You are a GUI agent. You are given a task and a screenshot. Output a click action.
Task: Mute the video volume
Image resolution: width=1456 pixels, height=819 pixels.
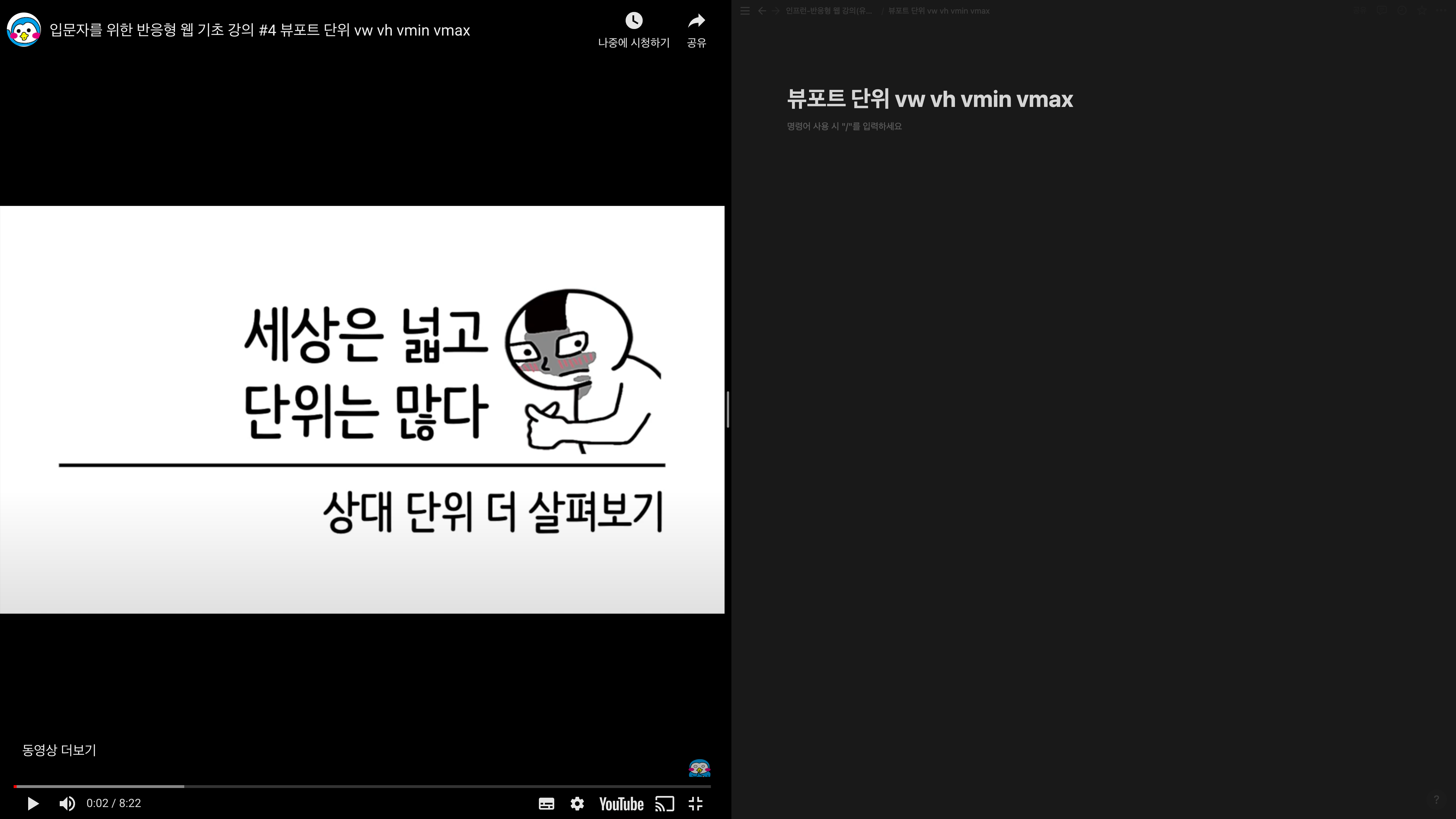click(x=67, y=803)
